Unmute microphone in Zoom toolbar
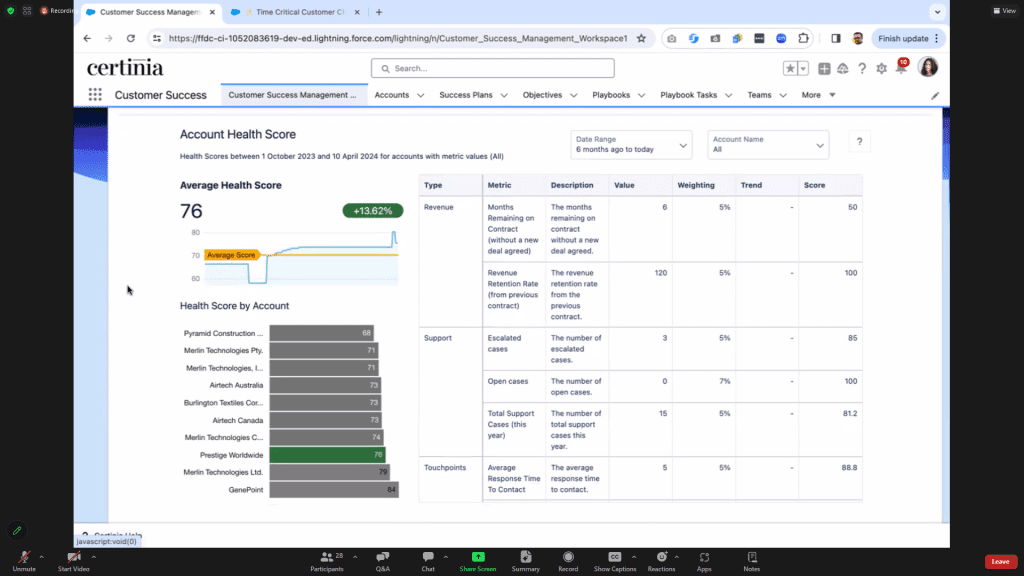1024x576 pixels. 24,561
